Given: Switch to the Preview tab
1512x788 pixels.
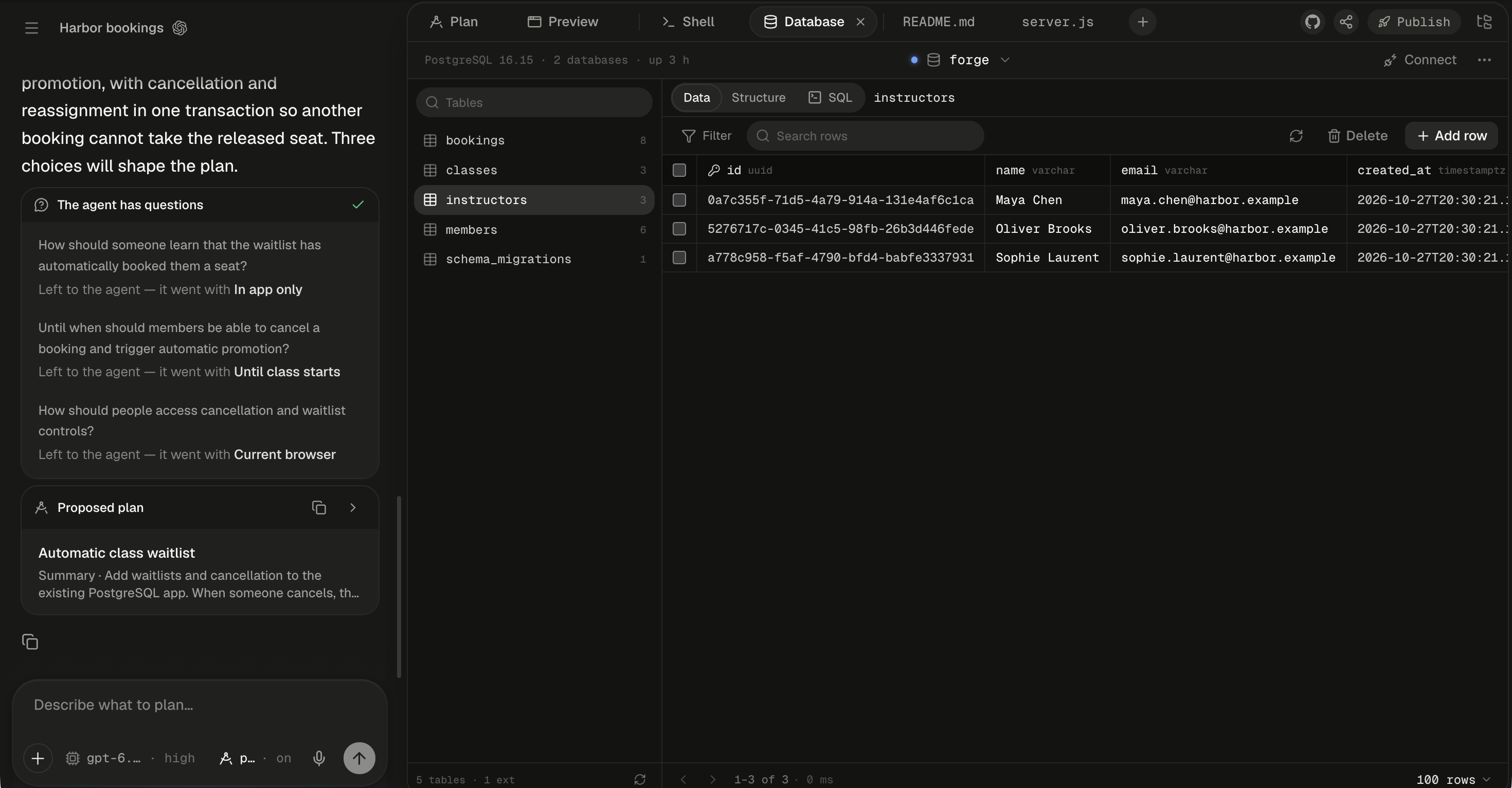Looking at the screenshot, I should pyautogui.click(x=562, y=22).
